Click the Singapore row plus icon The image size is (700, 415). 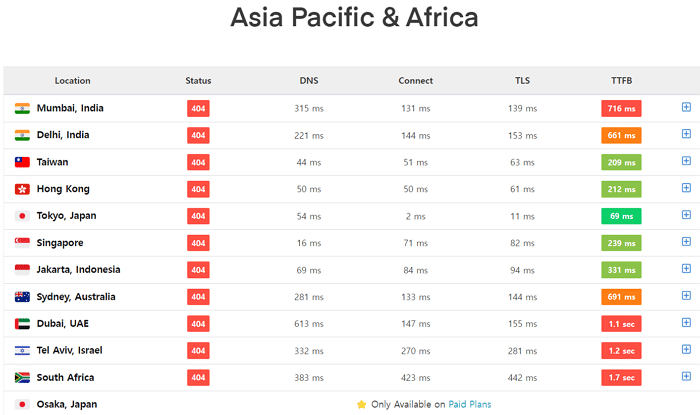686,241
